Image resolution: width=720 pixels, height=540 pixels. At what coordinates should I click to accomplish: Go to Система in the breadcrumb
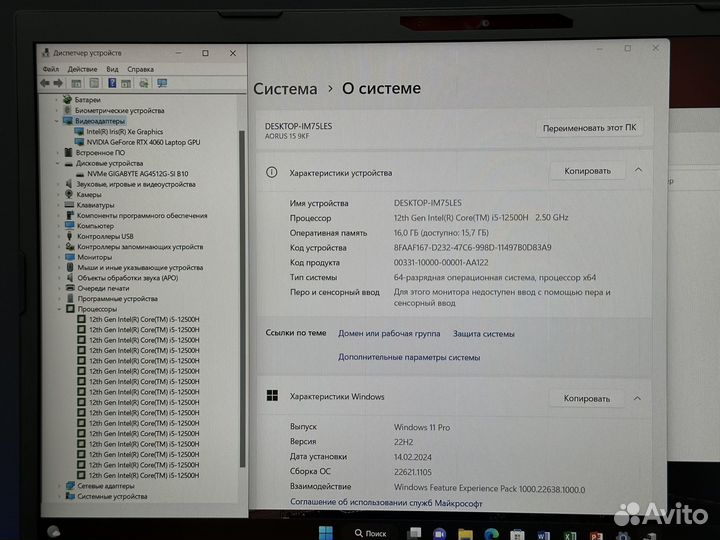[285, 89]
